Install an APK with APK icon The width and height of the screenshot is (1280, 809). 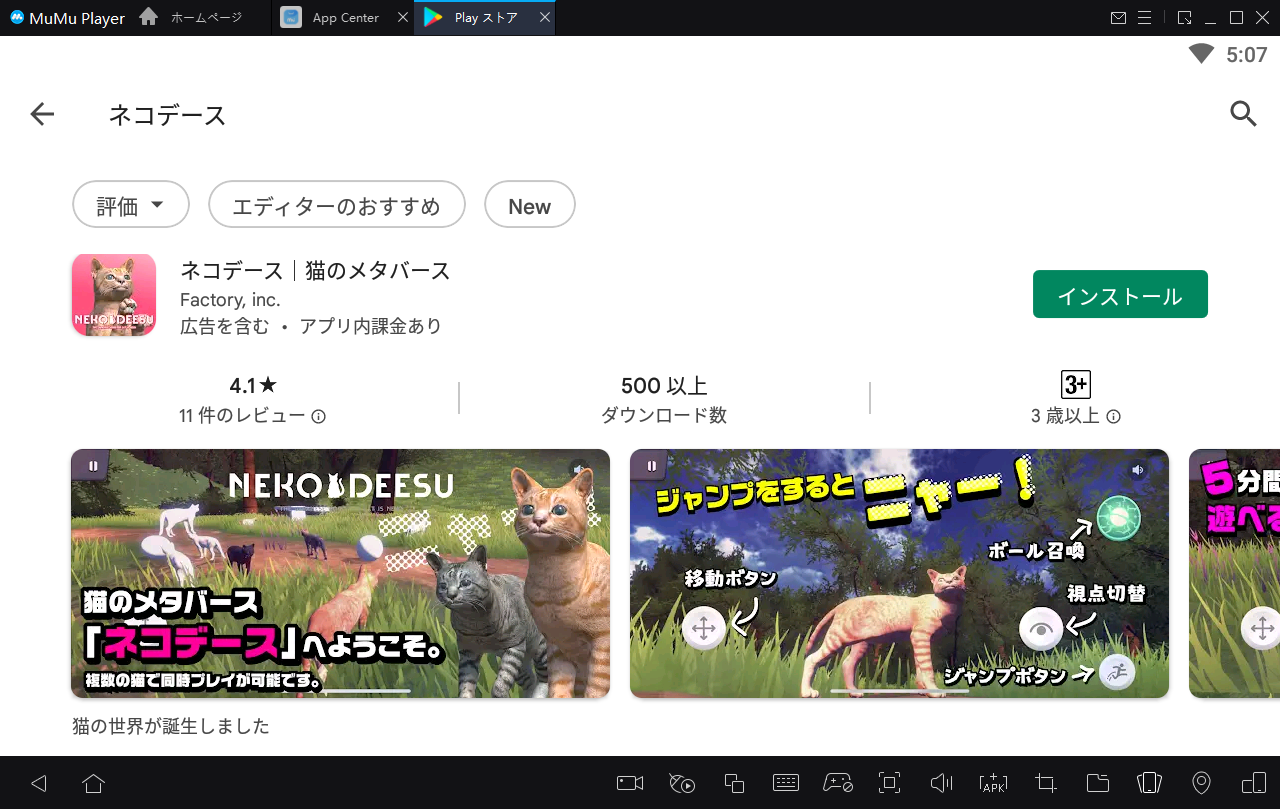tap(994, 783)
